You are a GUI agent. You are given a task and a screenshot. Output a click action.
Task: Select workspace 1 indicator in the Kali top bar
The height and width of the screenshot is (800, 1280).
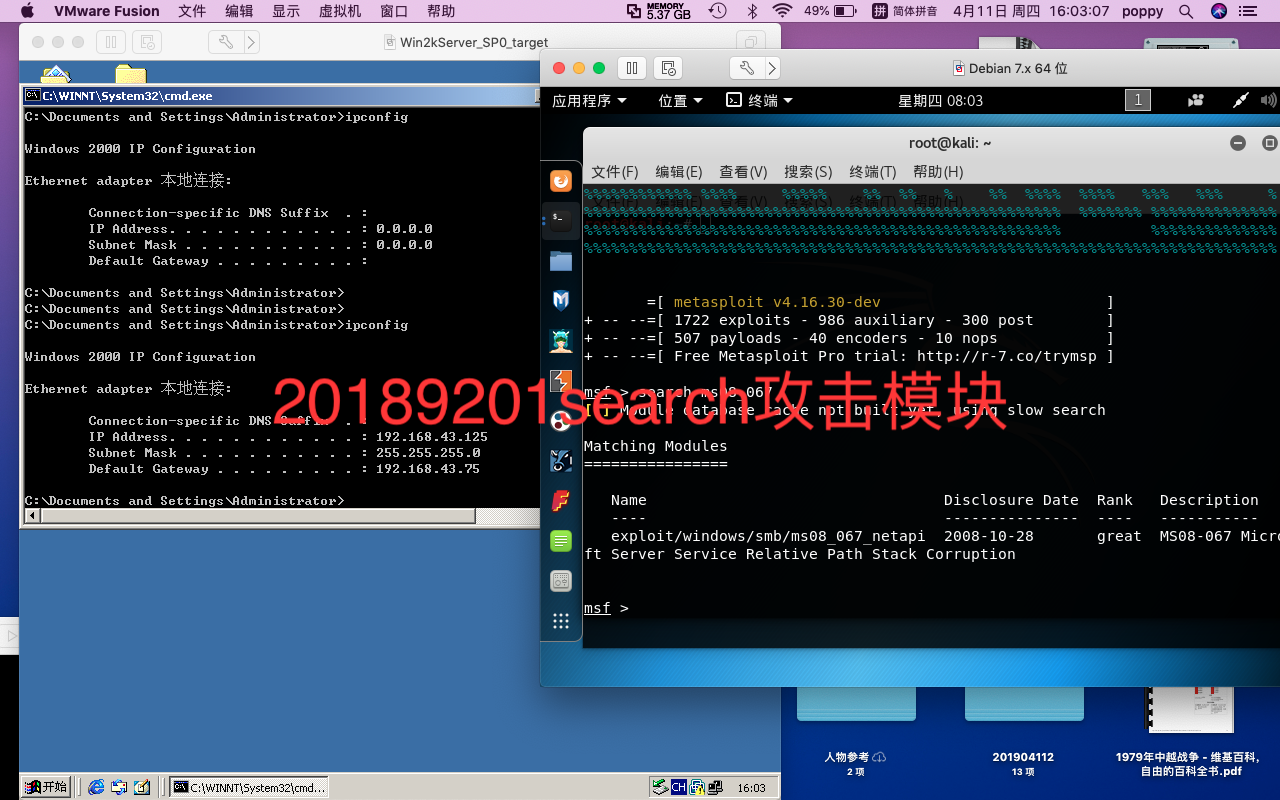point(1137,100)
